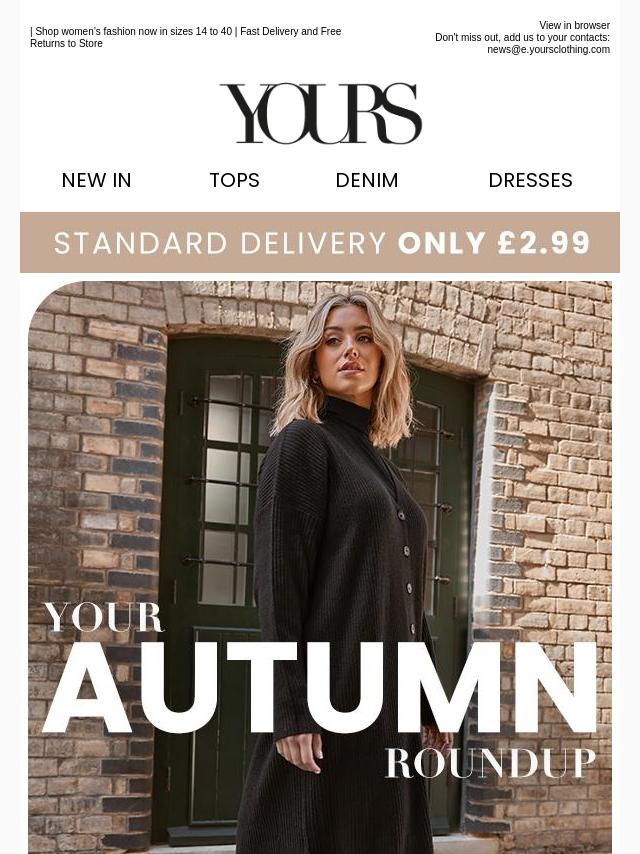Click the YOURS brand logo

click(x=320, y=113)
